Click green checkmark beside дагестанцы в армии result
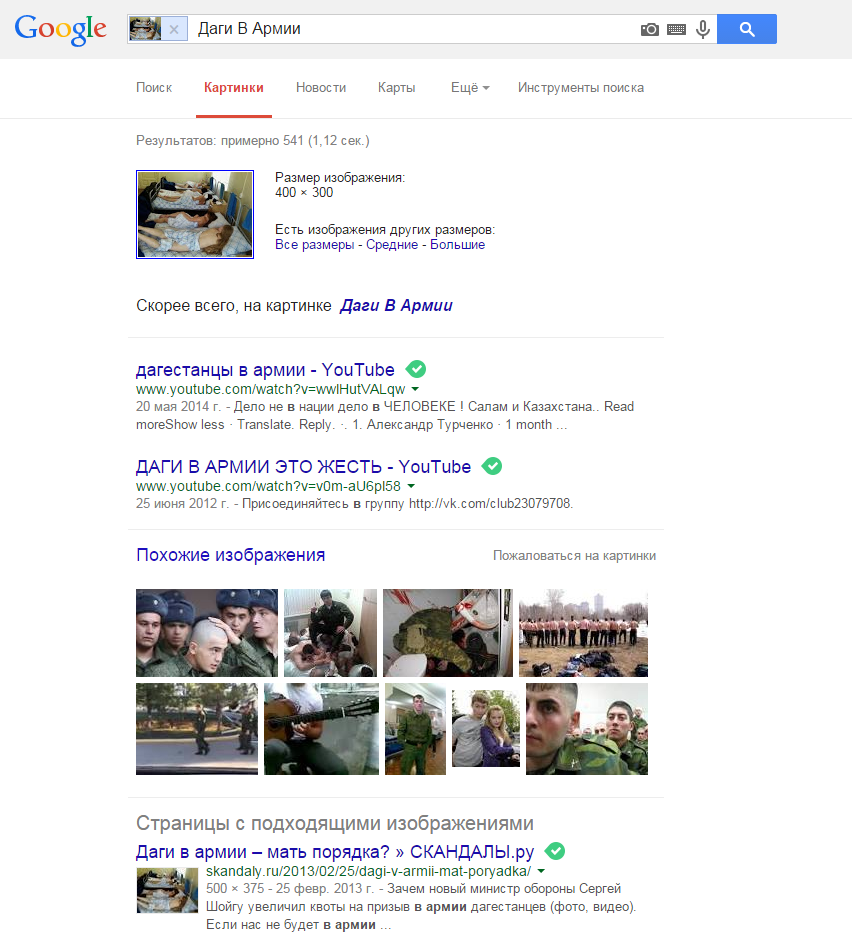Screen dimensions: 852x941 [x=416, y=369]
